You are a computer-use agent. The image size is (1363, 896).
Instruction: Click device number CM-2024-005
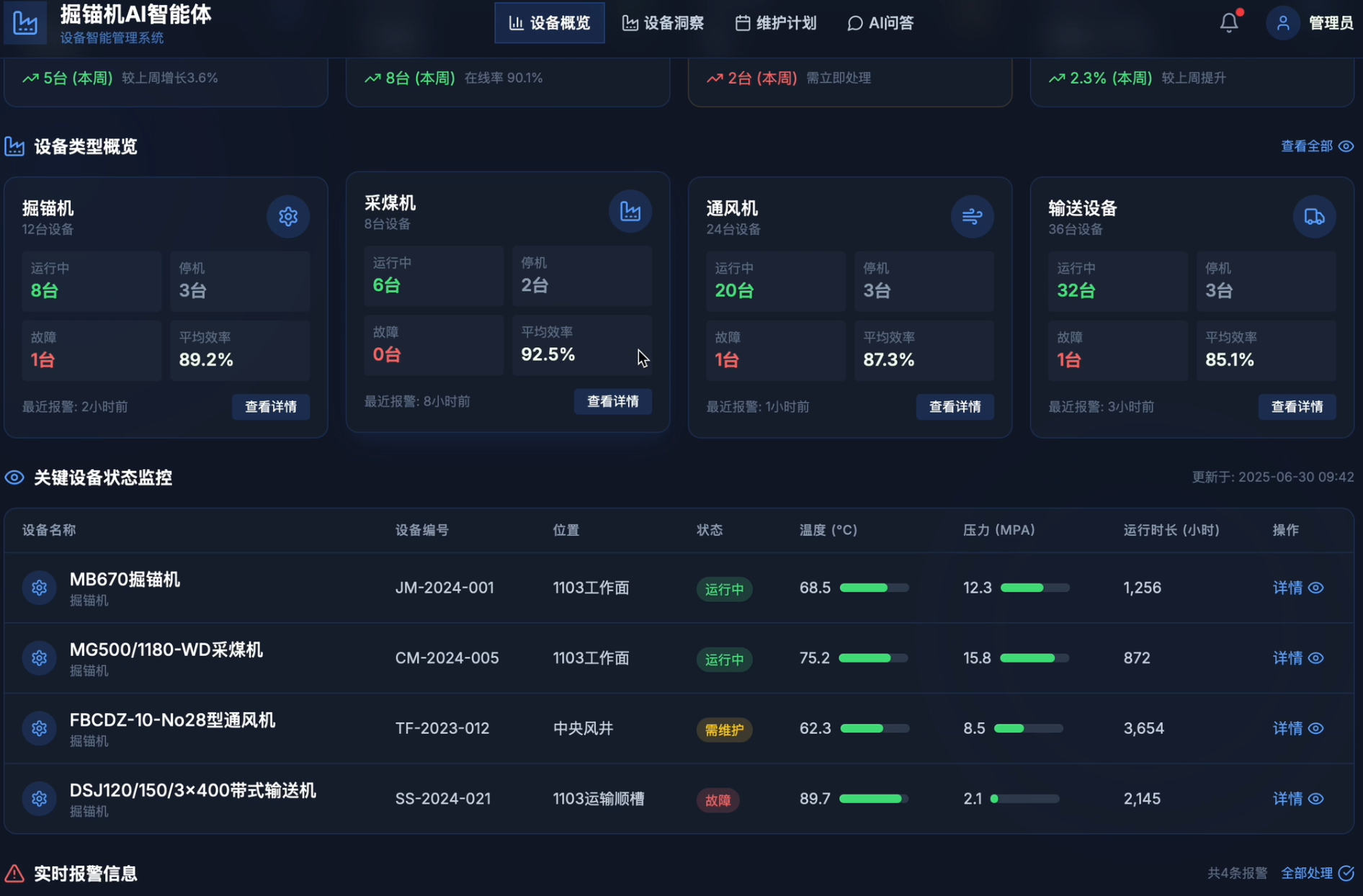447,658
